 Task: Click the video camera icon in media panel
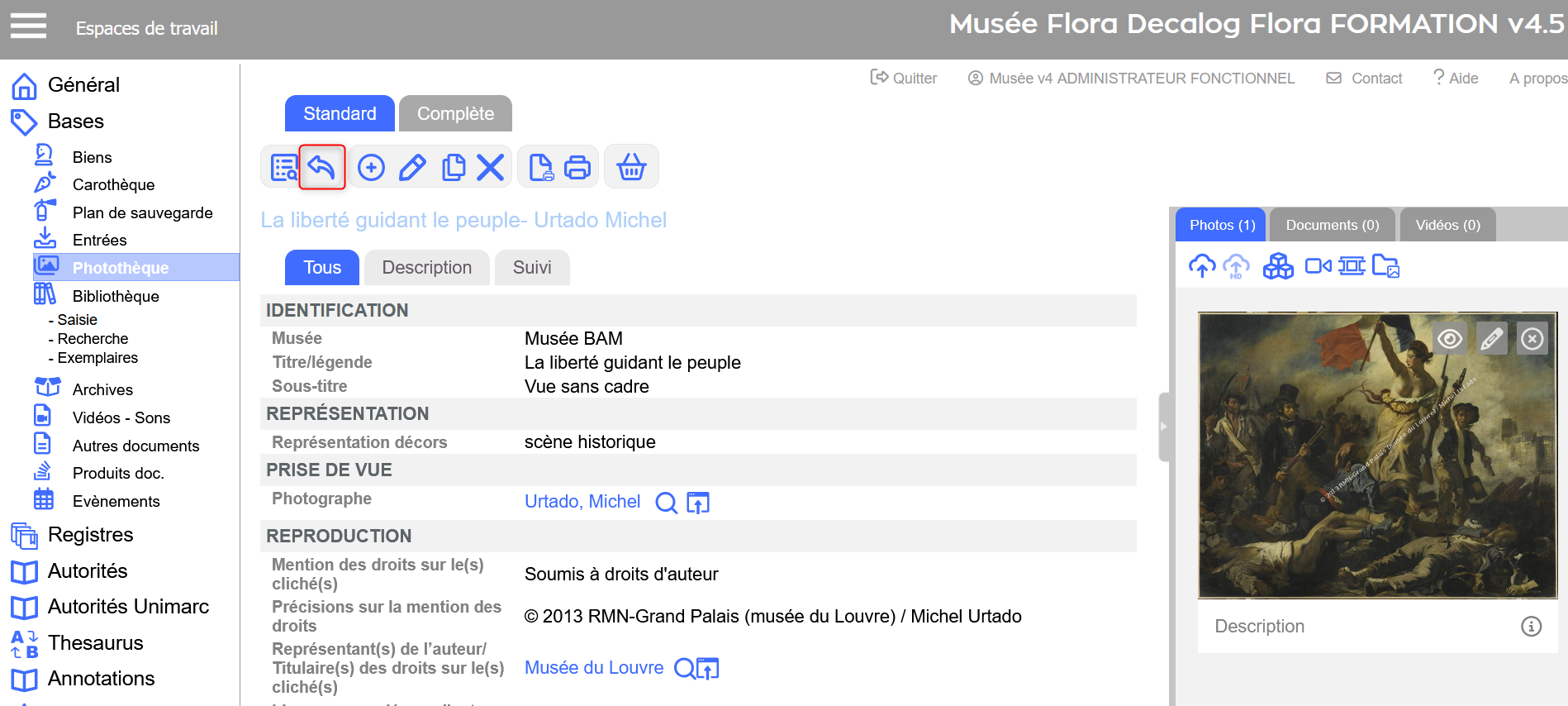click(1317, 266)
